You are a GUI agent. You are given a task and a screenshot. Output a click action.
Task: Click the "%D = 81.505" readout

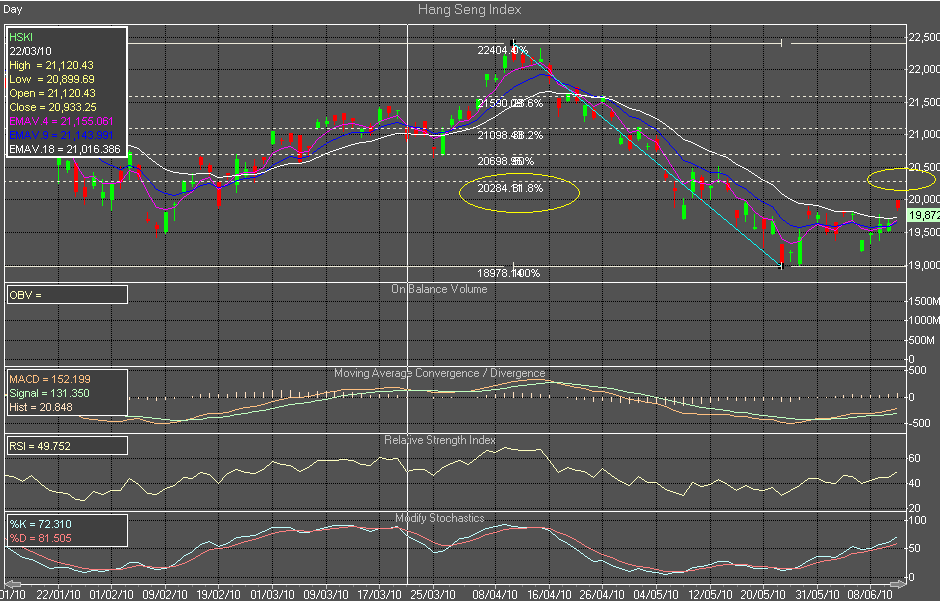point(40,538)
